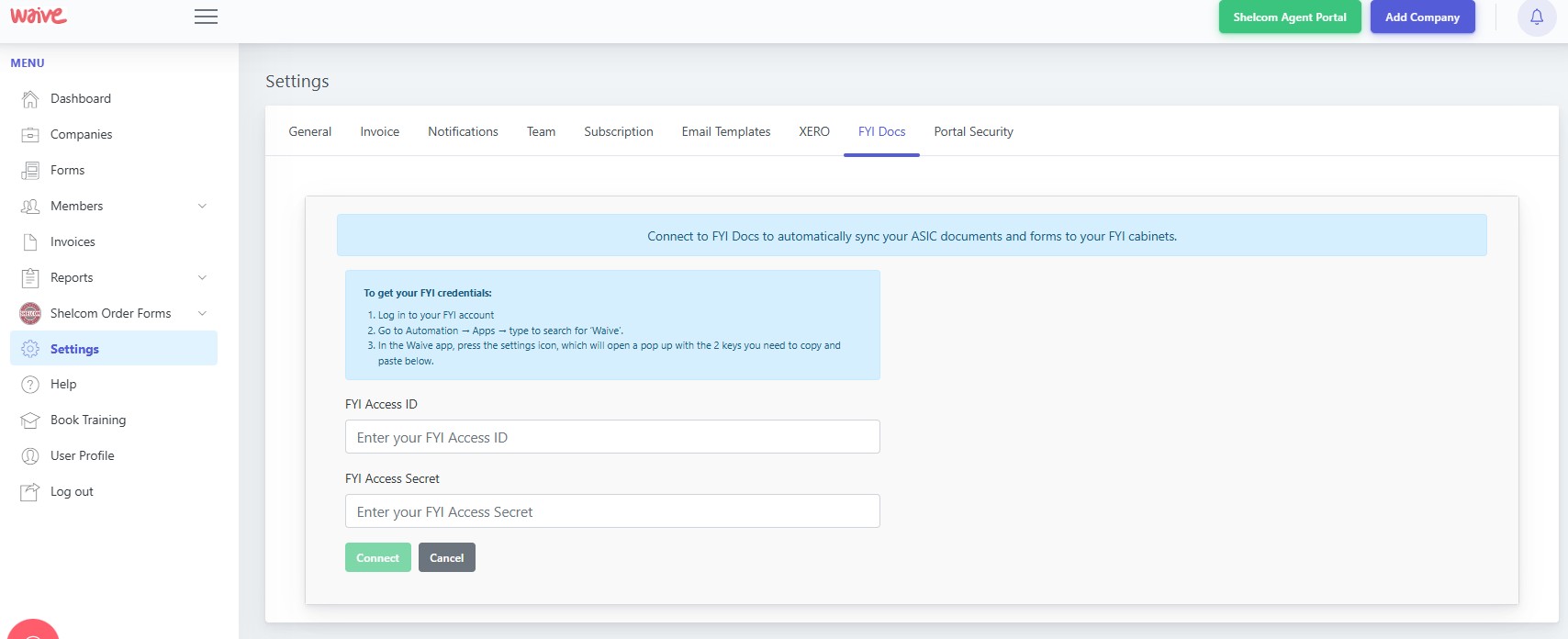Screen dimensions: 1568x639
Task: Open Forms in the sidebar
Action: 68,170
